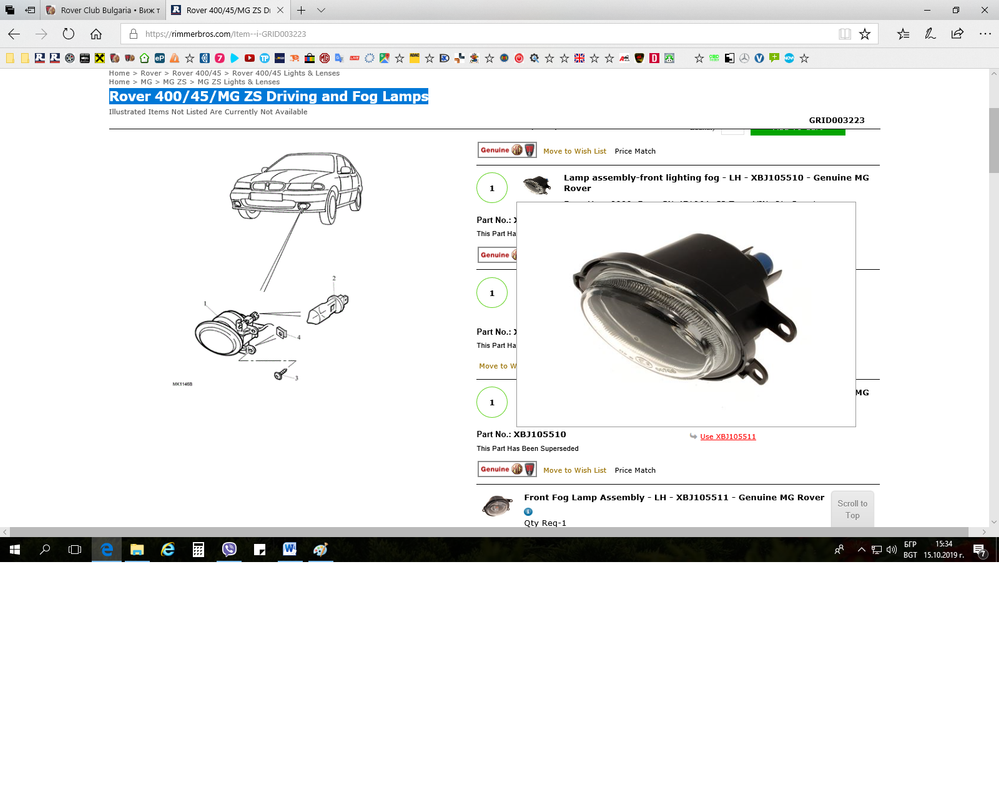The height and width of the screenshot is (800, 999).
Task: Open the browser home page
Action: (96, 34)
